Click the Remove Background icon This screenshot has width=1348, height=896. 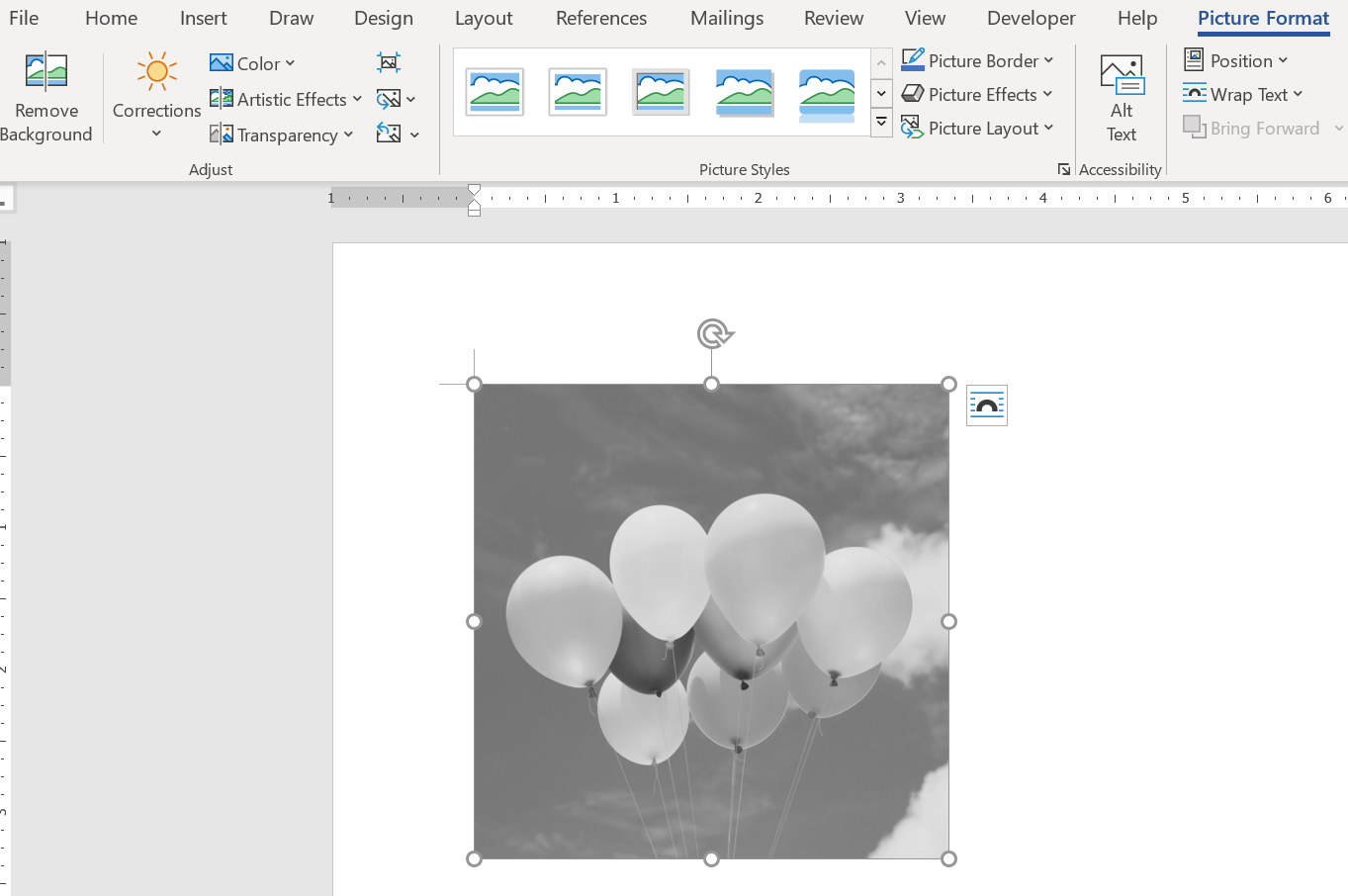tap(46, 74)
